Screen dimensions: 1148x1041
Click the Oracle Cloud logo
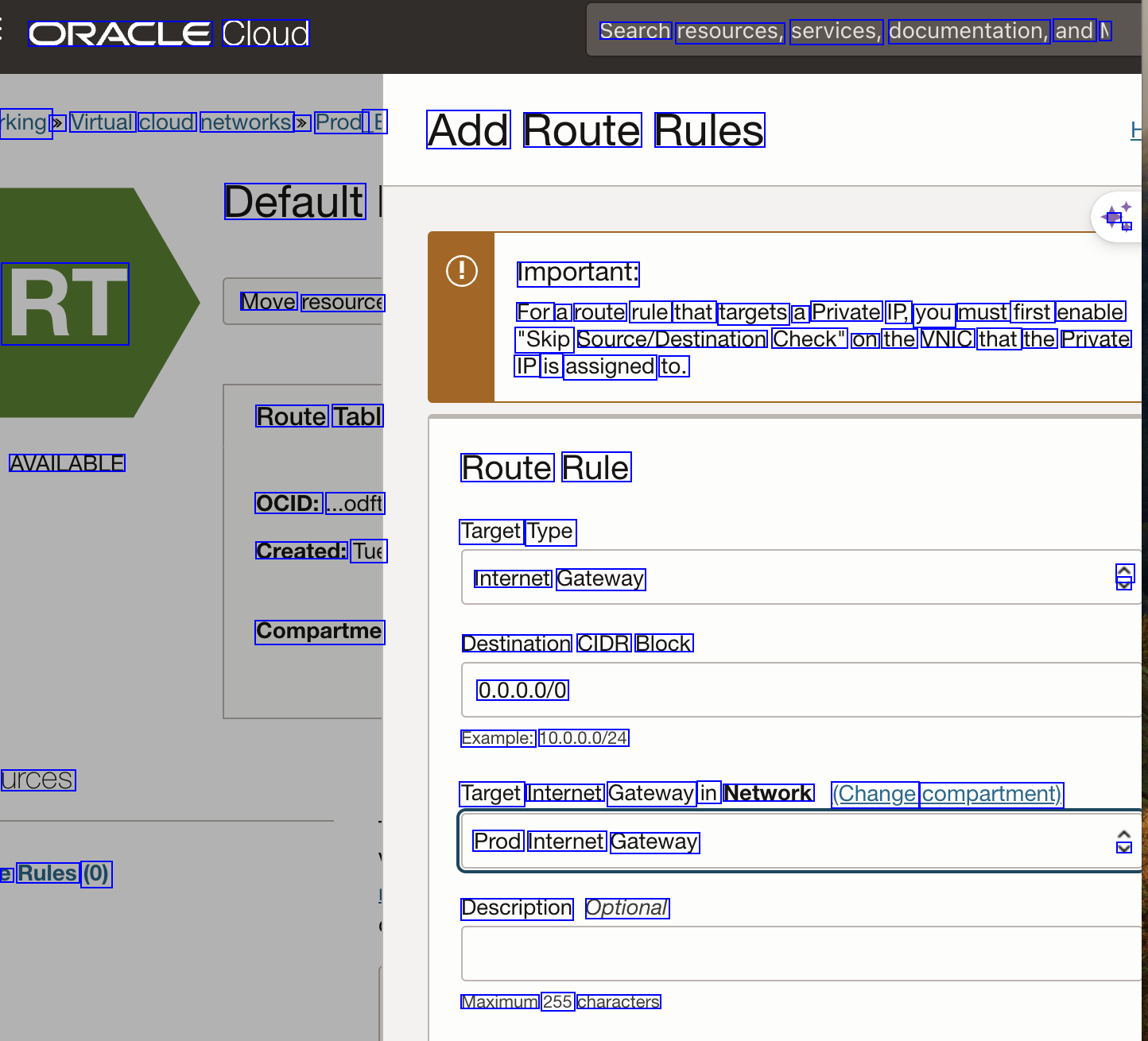169,33
